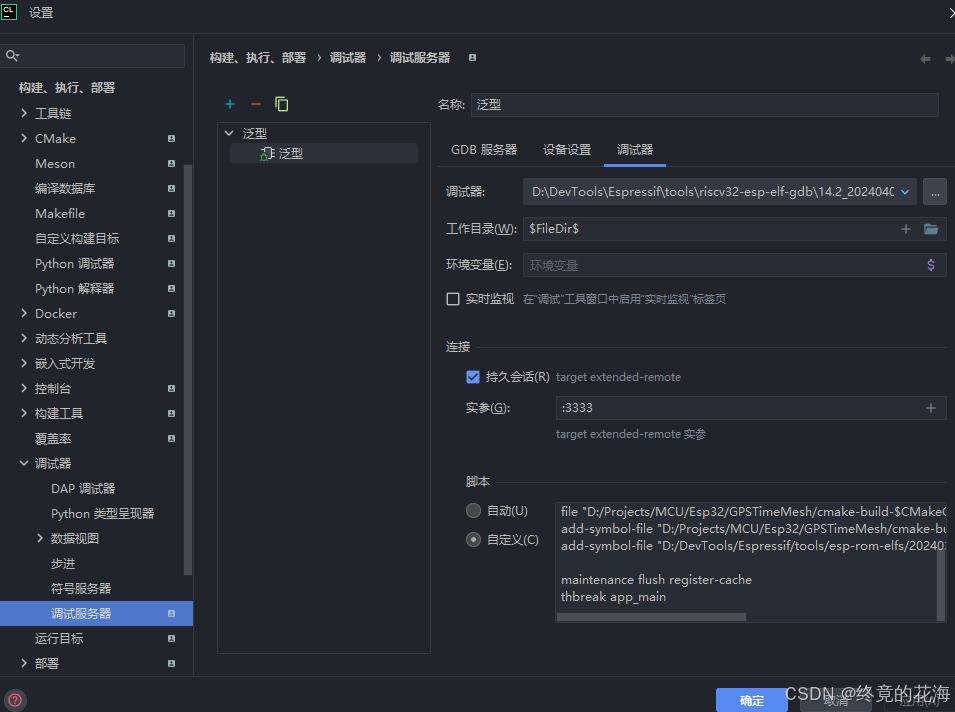Click the 调试器 breadcrumb
The width and height of the screenshot is (955, 712).
pos(348,58)
